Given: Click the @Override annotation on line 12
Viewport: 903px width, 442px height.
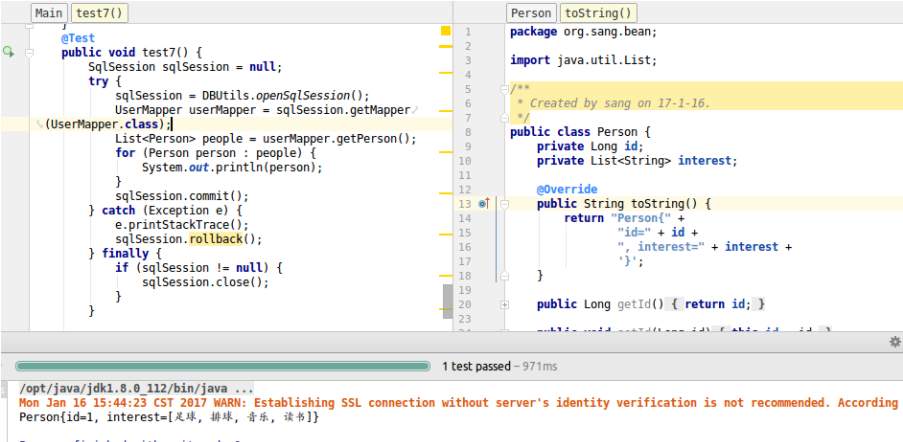Looking at the screenshot, I should (x=567, y=189).
